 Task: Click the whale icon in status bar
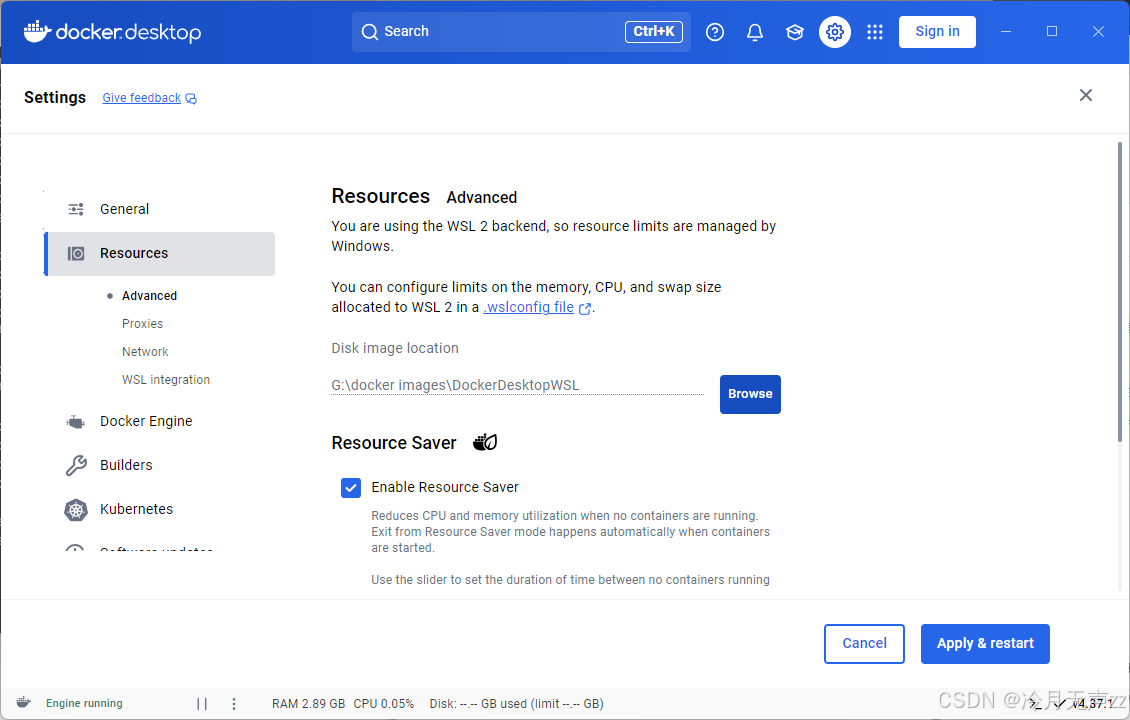[x=24, y=703]
